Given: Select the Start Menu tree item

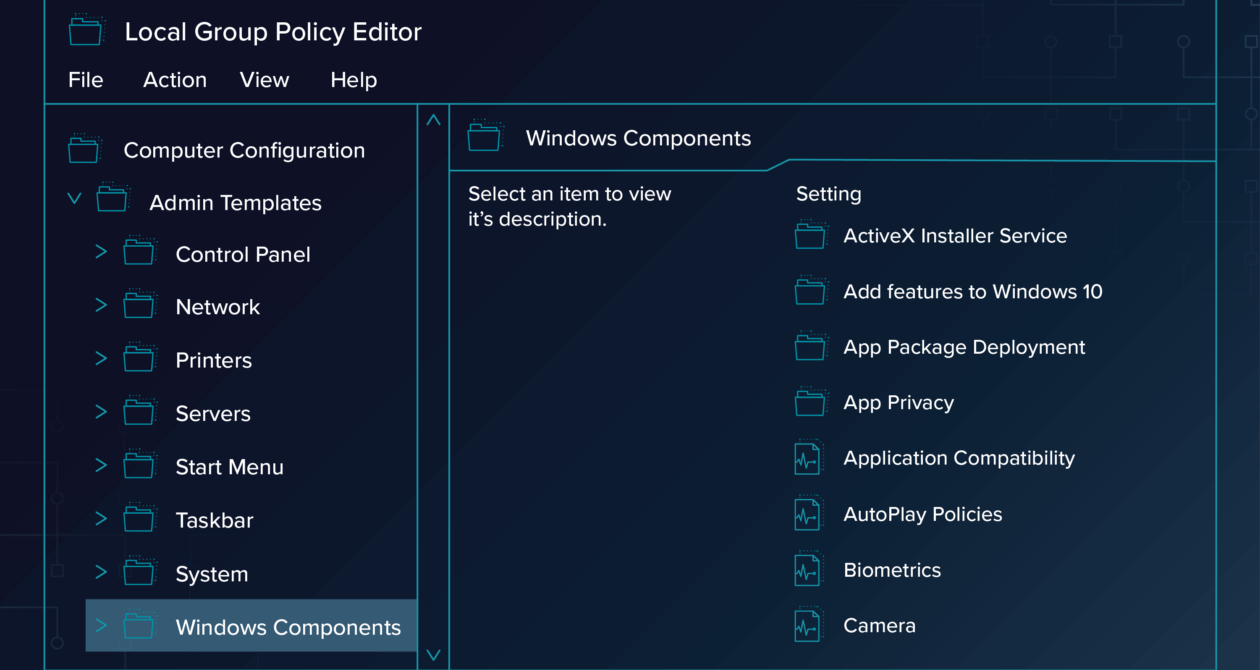Looking at the screenshot, I should pos(229,467).
